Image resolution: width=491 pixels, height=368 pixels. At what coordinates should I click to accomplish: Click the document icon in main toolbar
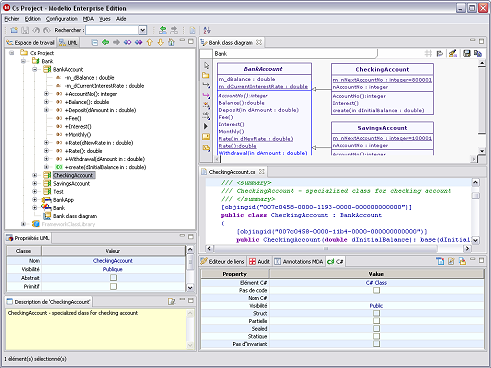click(x=192, y=30)
